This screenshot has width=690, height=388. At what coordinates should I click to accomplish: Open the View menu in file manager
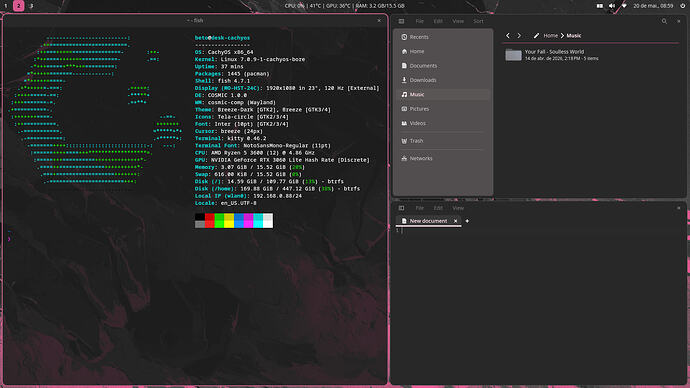[458, 21]
